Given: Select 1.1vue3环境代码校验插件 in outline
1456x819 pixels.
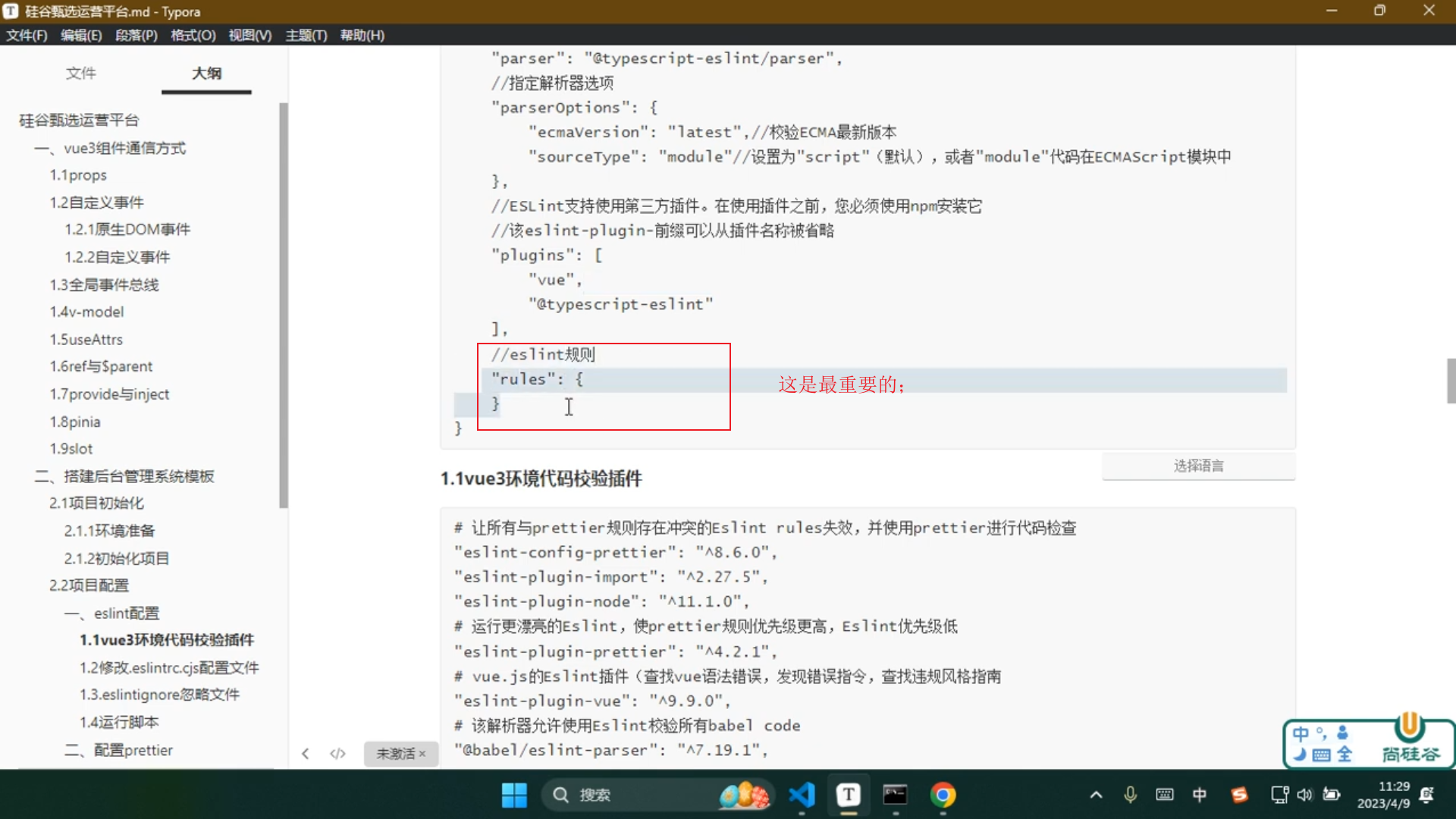Looking at the screenshot, I should 167,640.
